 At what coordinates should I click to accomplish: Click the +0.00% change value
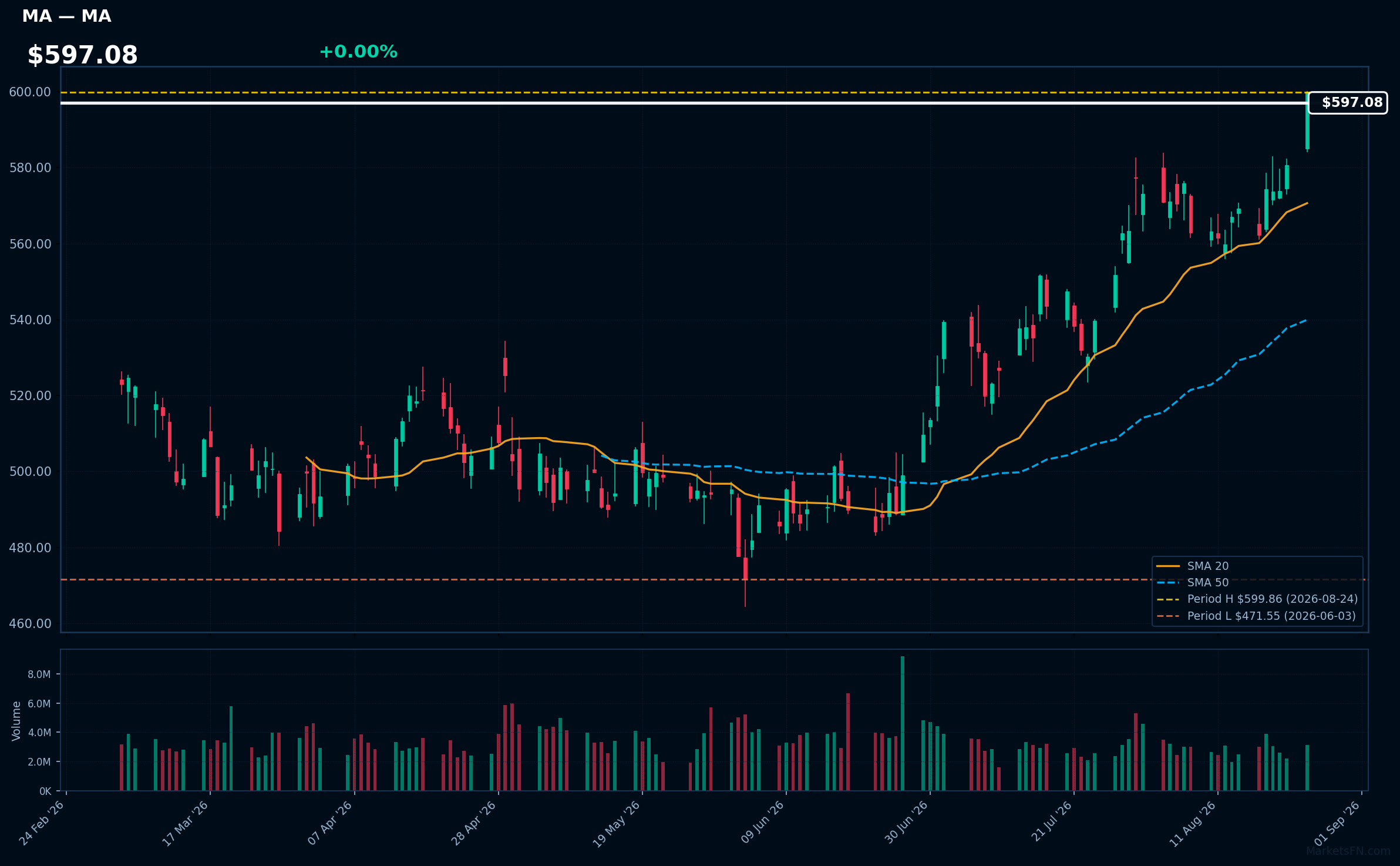tap(358, 52)
